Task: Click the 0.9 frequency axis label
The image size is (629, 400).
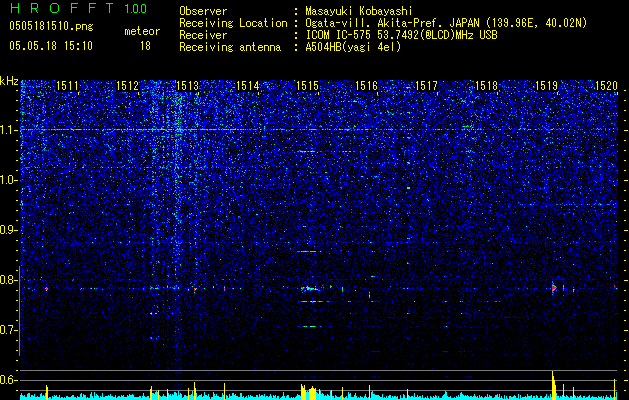Action: pyautogui.click(x=8, y=230)
